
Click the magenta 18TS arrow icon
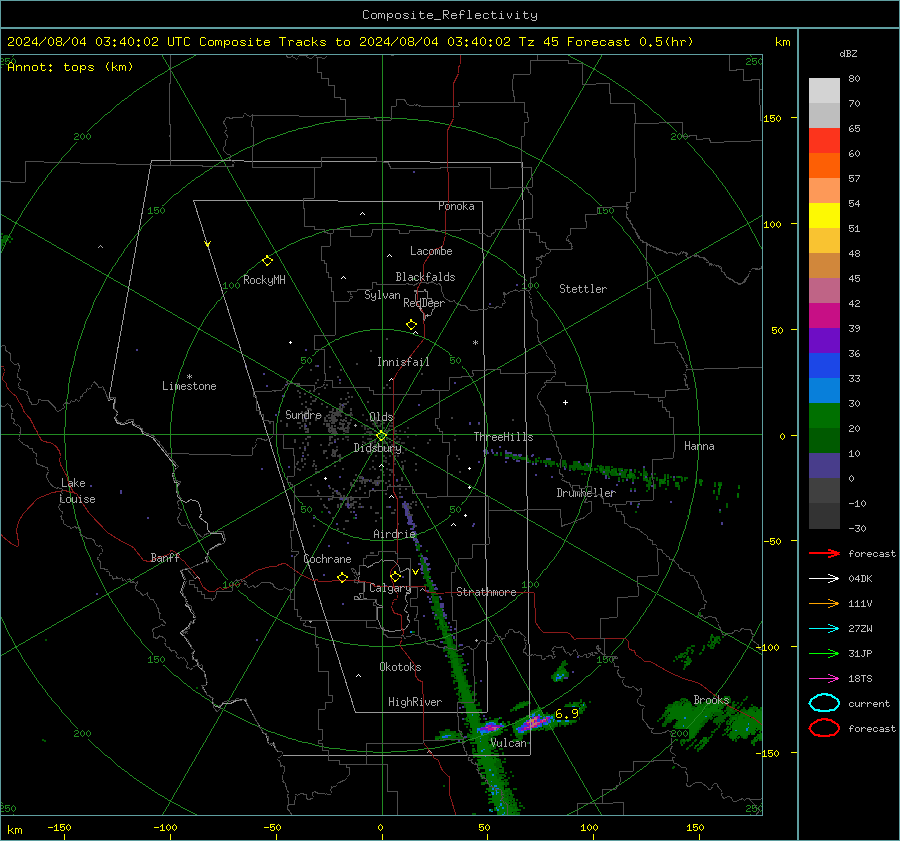(x=824, y=679)
